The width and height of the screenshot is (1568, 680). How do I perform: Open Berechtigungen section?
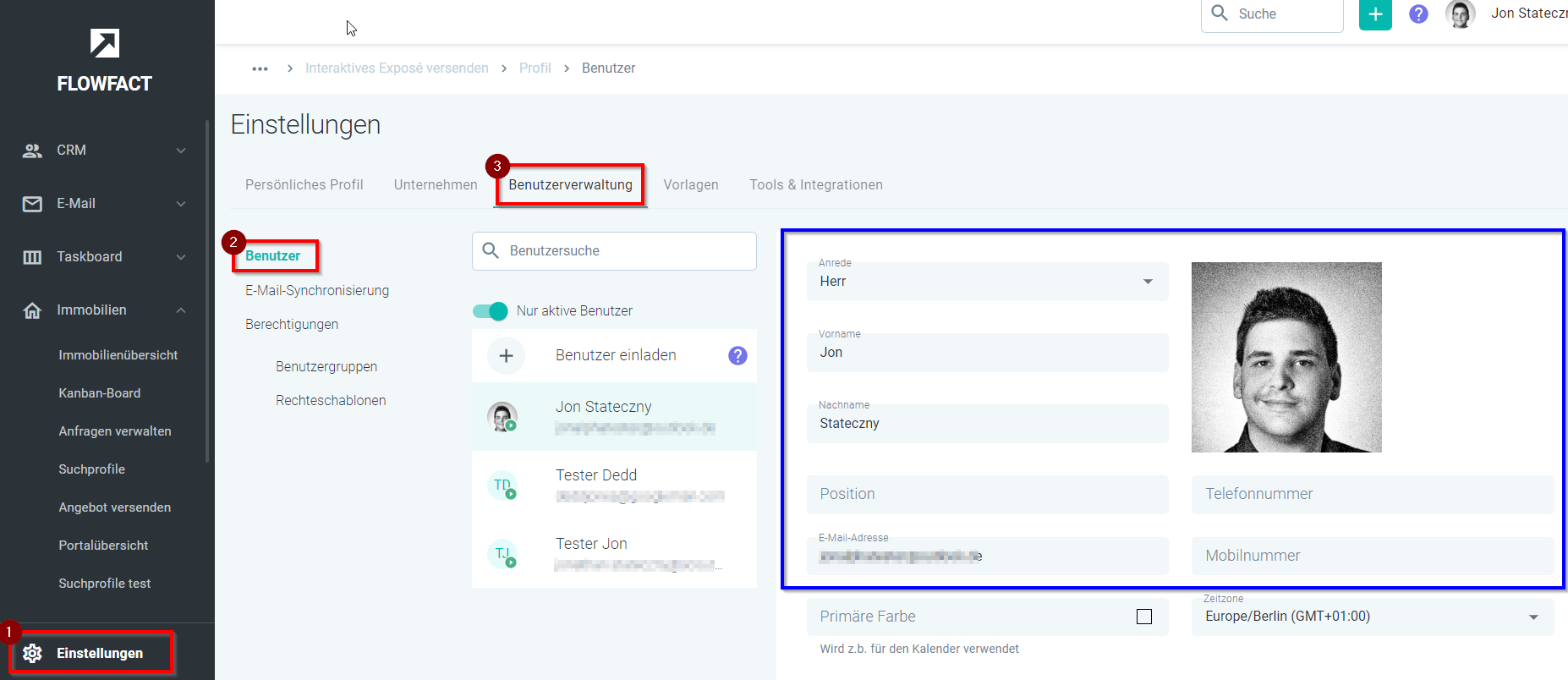(292, 324)
